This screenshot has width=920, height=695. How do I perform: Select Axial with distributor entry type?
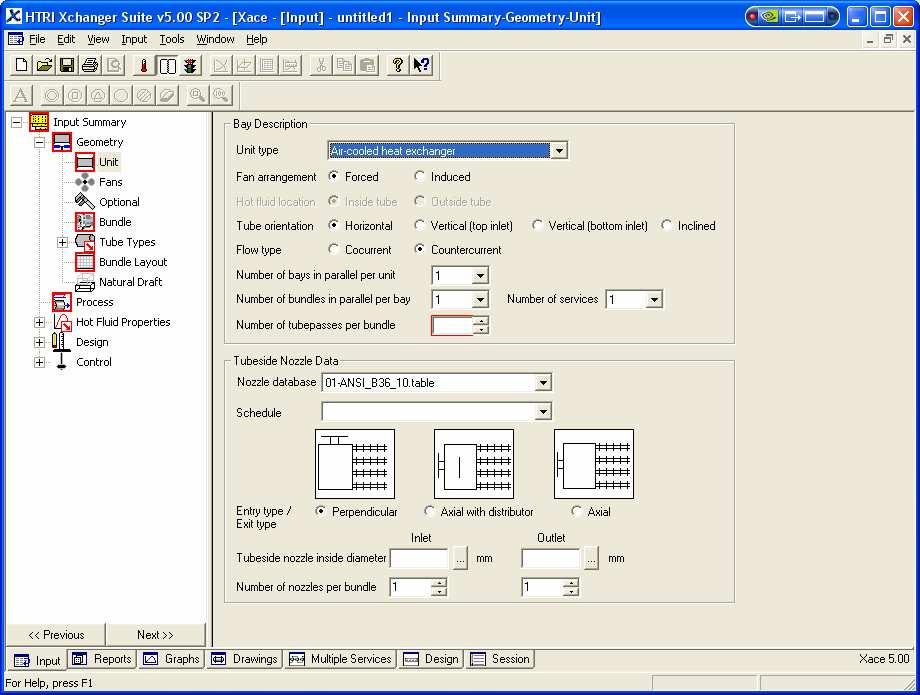(429, 511)
